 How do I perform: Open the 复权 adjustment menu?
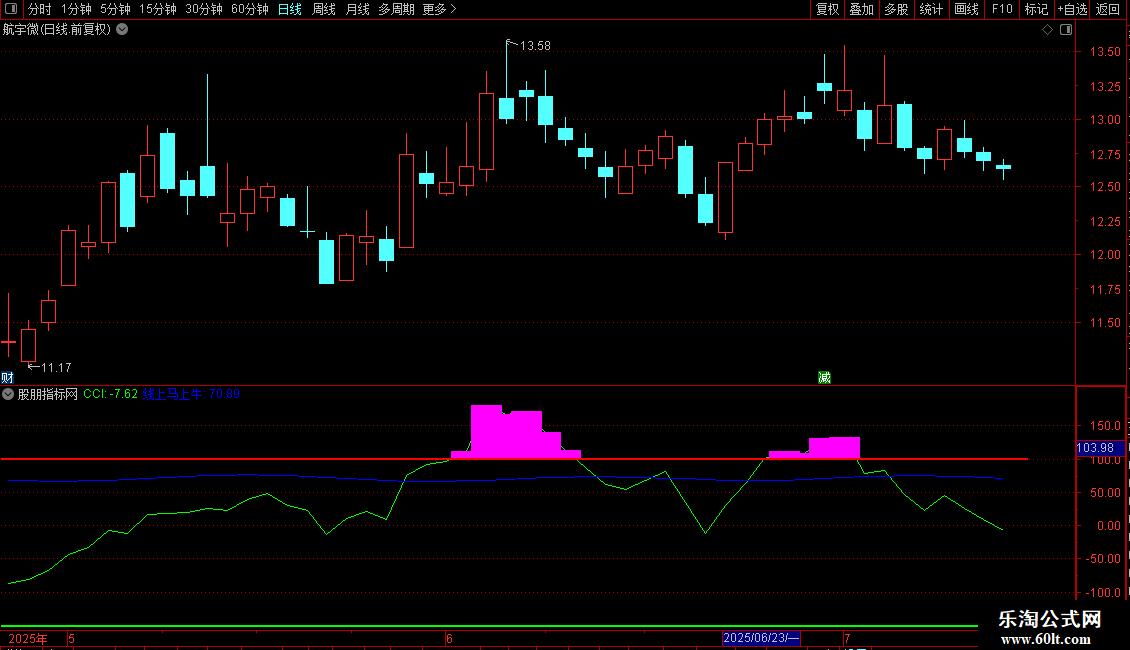(827, 9)
